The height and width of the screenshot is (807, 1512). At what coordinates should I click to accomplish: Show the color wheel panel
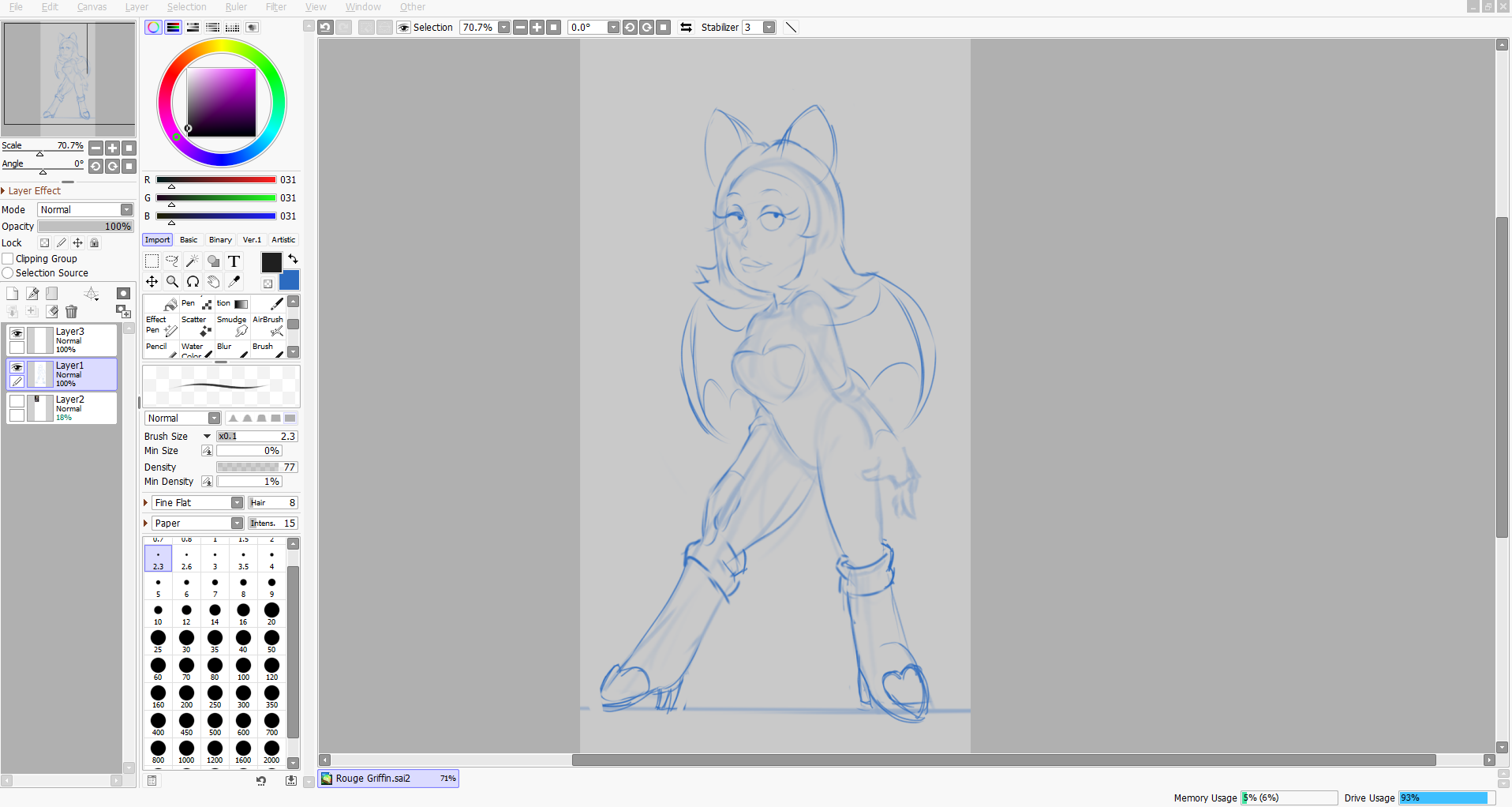tap(154, 28)
